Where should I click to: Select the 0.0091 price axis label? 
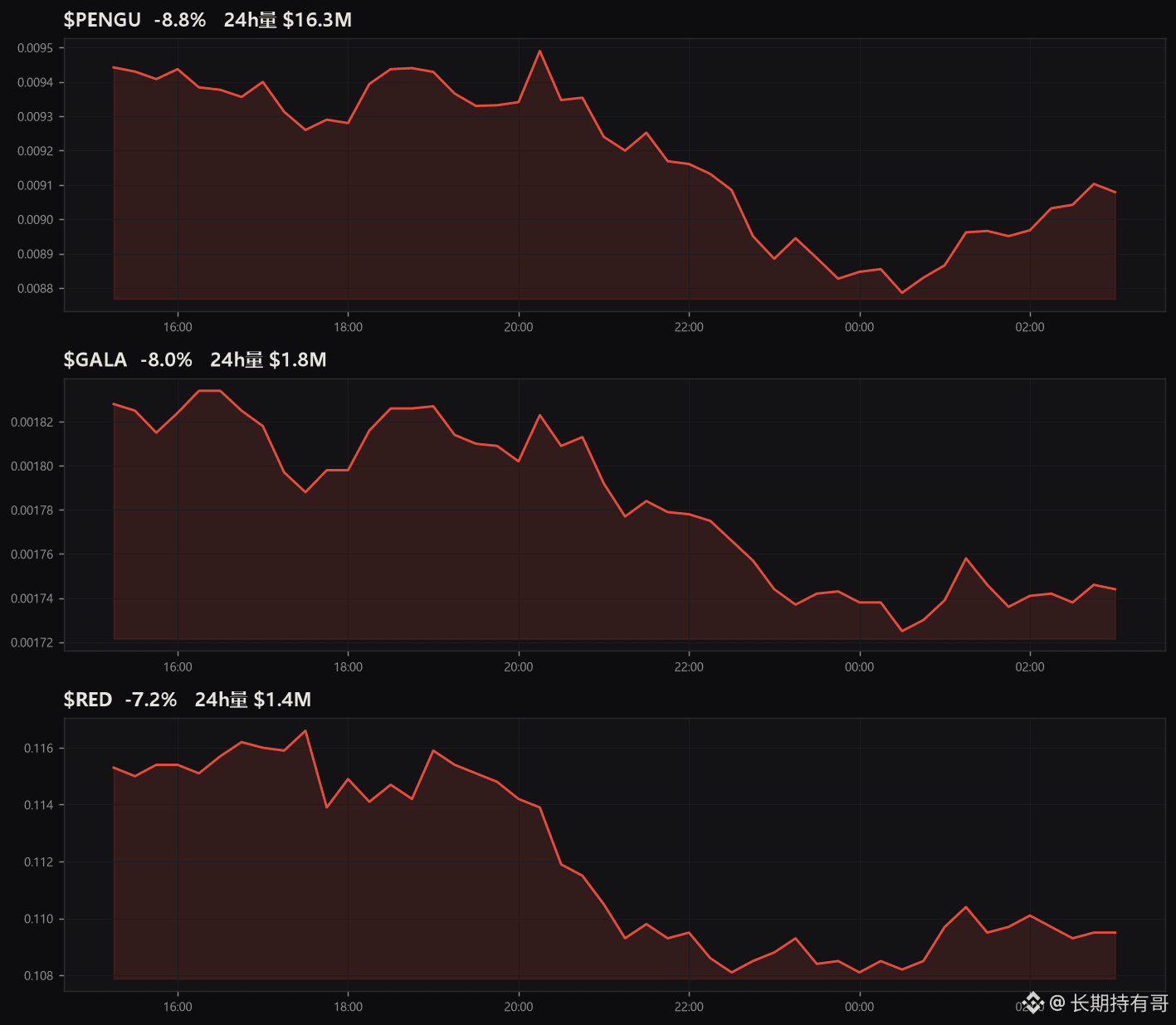click(35, 185)
